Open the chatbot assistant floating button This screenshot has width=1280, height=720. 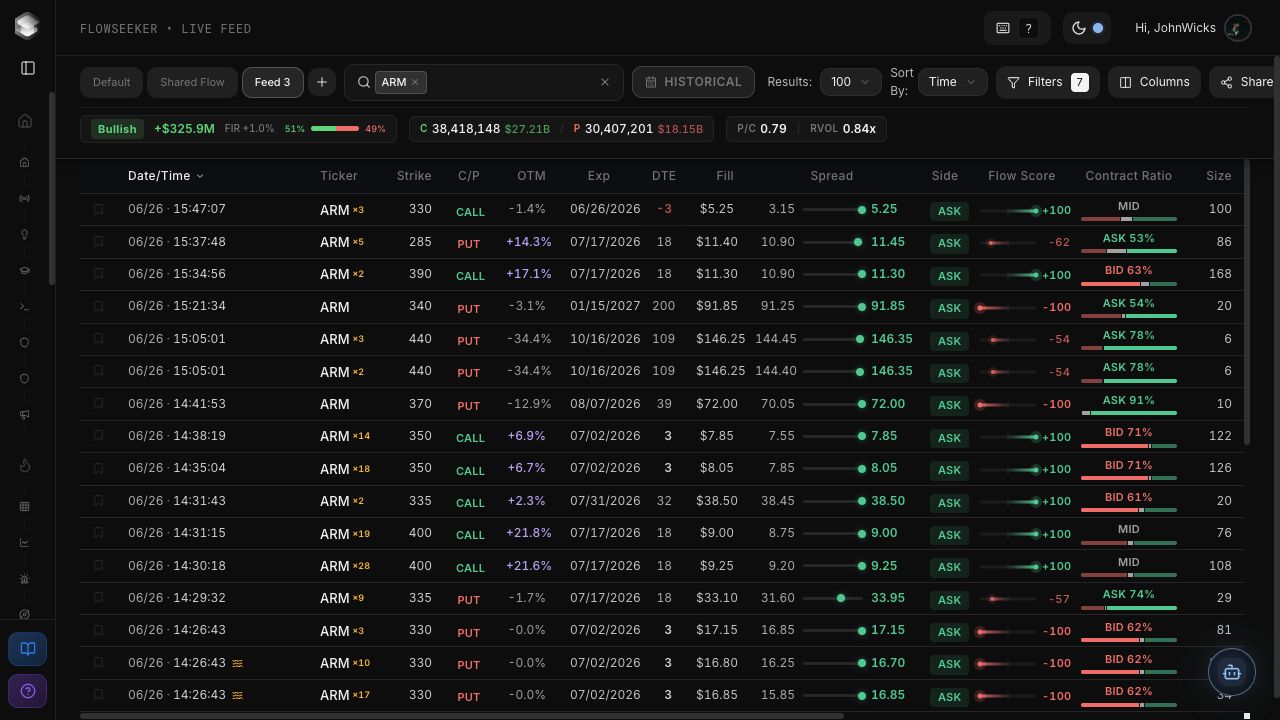tap(1232, 673)
